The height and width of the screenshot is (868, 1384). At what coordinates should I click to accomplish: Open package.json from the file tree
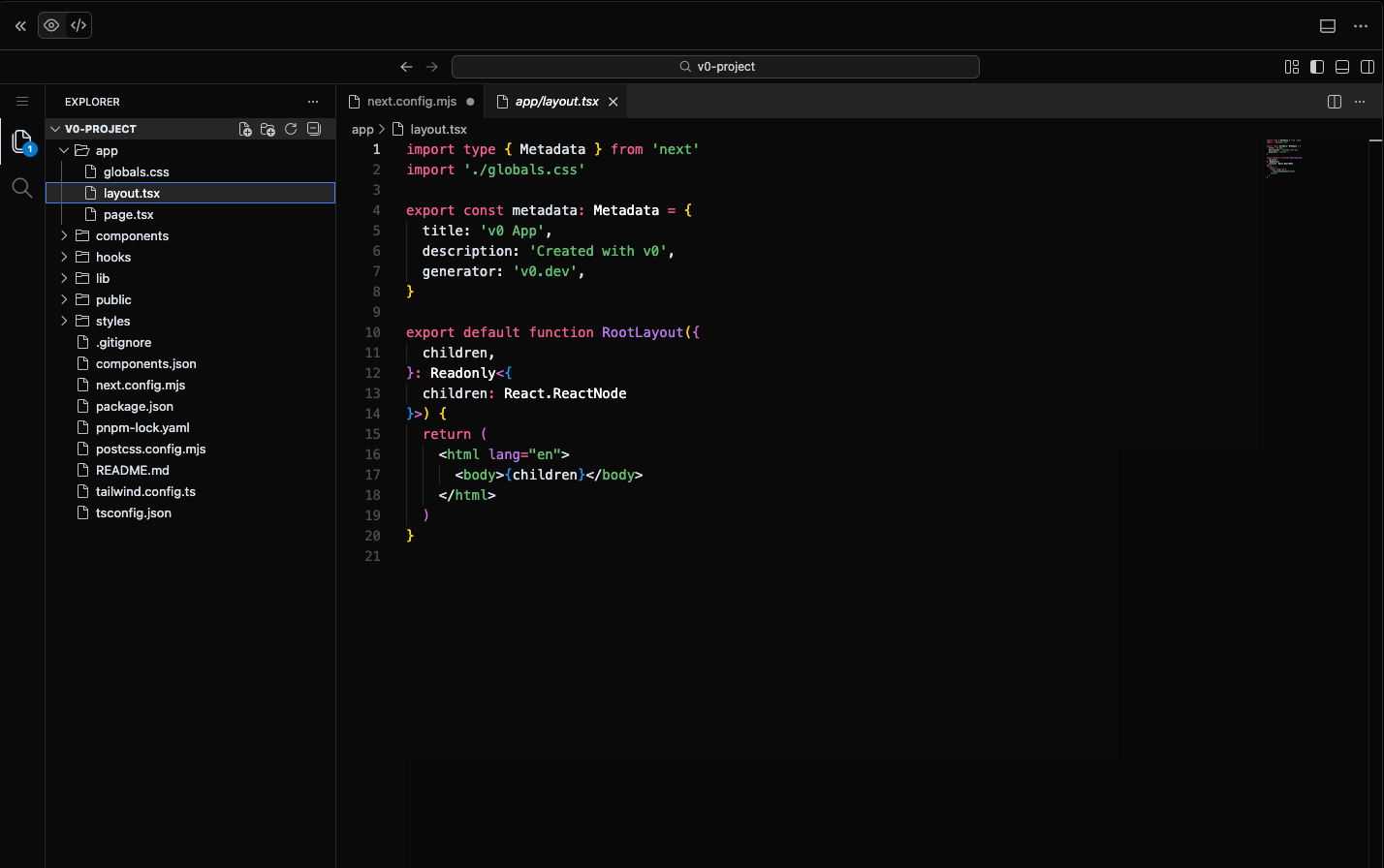click(135, 407)
